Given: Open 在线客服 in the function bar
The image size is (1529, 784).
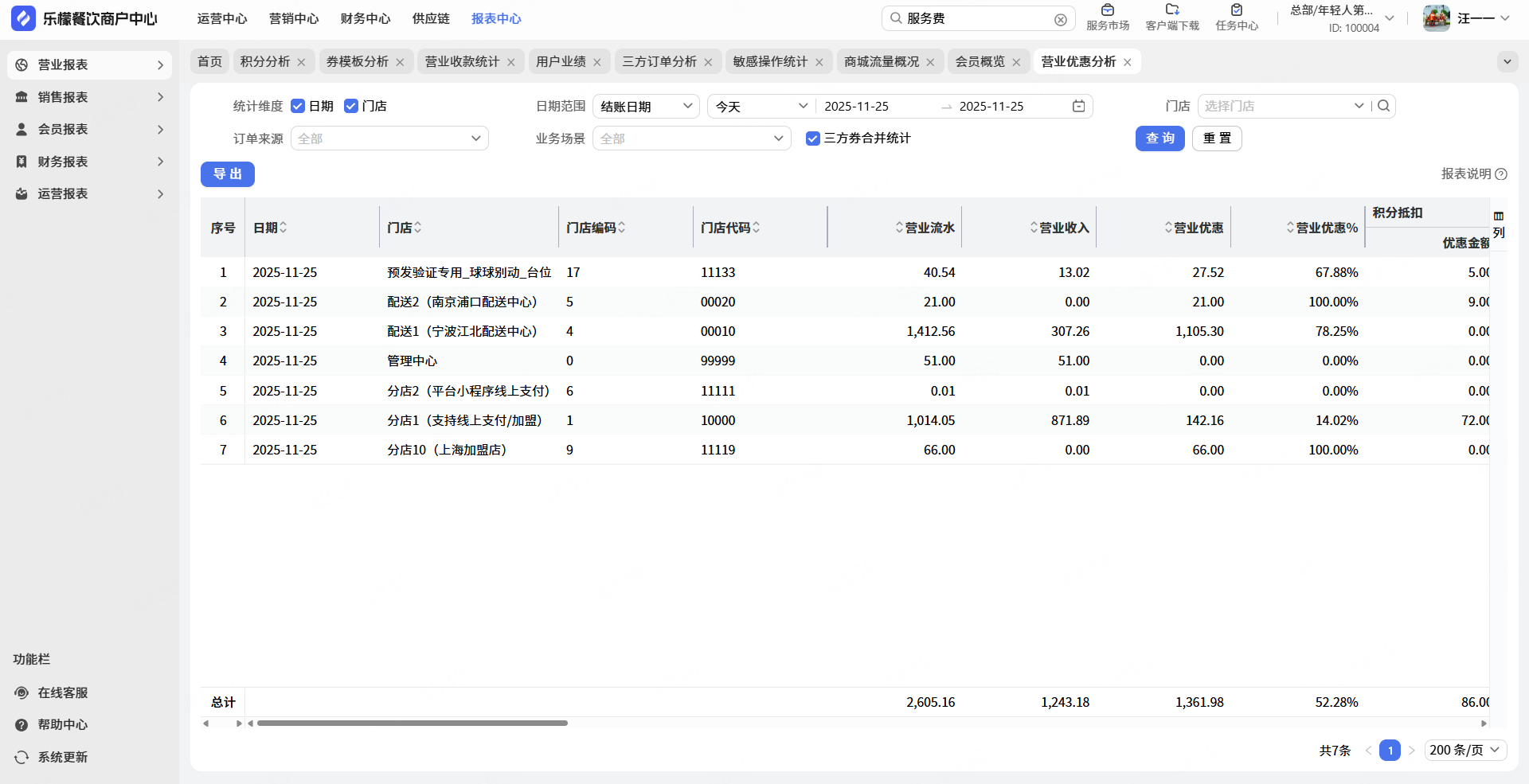Looking at the screenshot, I should coord(62,693).
